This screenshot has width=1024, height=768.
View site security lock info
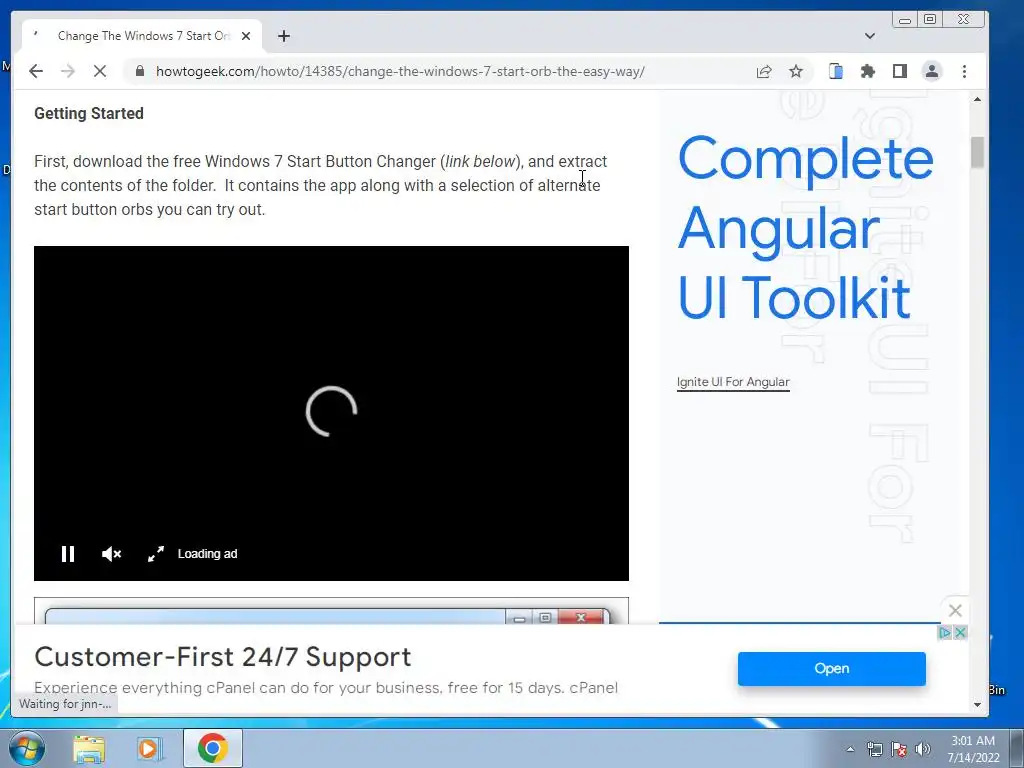tap(140, 71)
